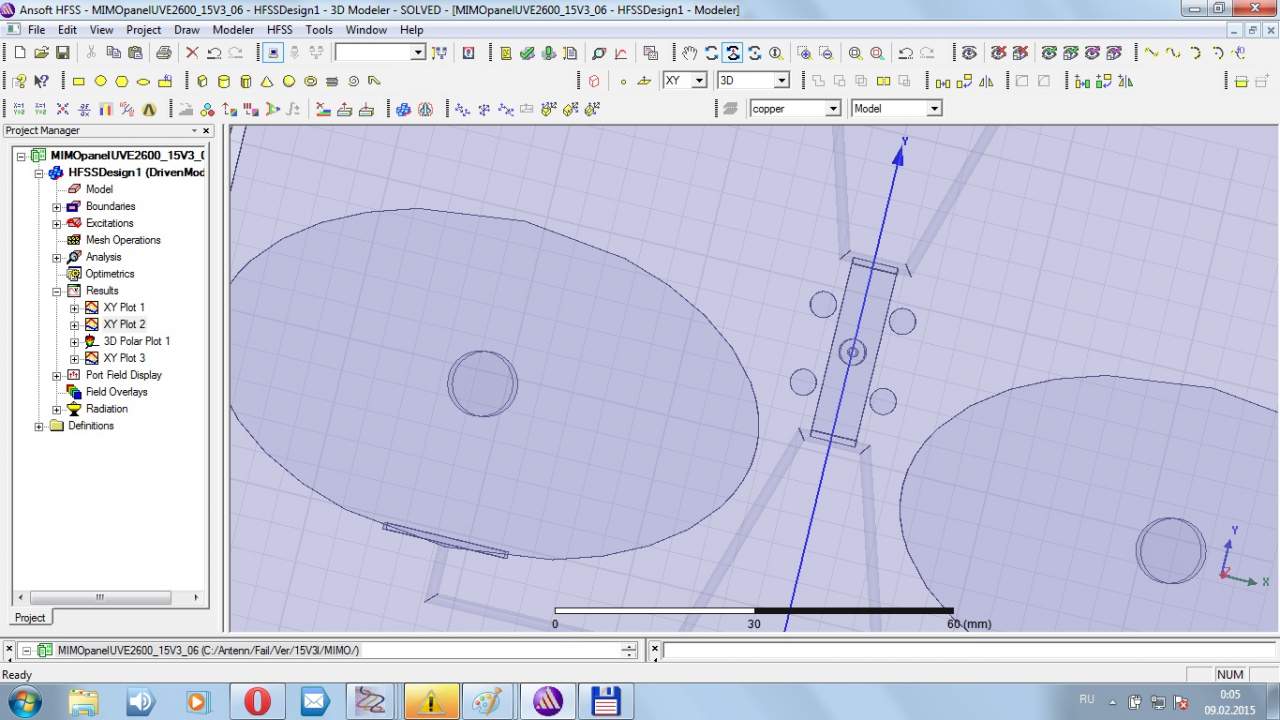1280x720 pixels.
Task: Toggle the object selection mode button
Action: tap(274, 53)
